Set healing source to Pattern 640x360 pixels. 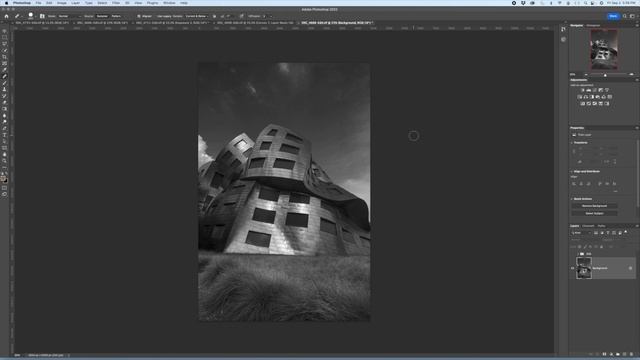point(116,16)
